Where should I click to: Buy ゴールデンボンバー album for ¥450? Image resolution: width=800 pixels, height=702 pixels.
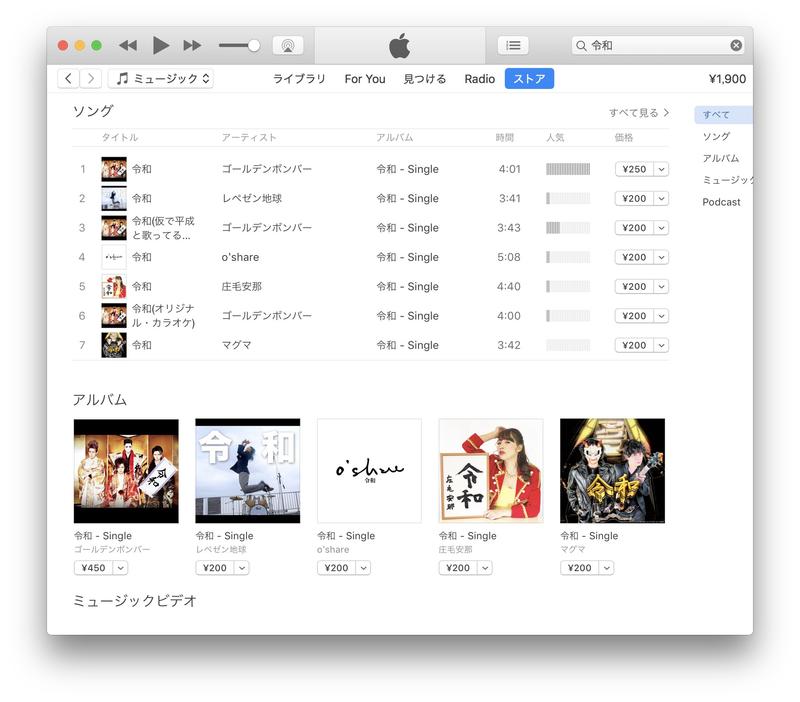click(x=93, y=568)
